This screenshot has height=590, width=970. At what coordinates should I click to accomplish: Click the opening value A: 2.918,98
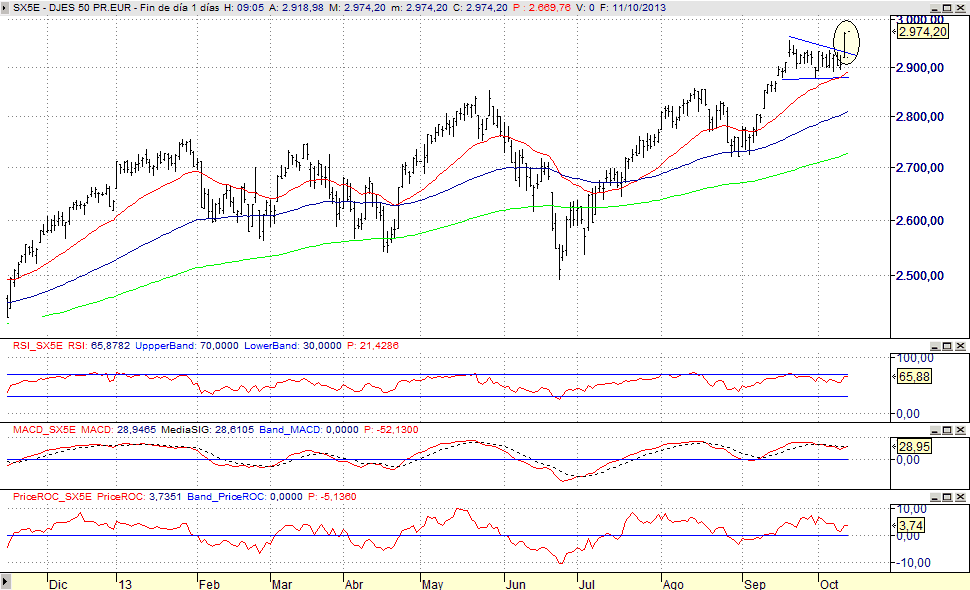[x=296, y=8]
